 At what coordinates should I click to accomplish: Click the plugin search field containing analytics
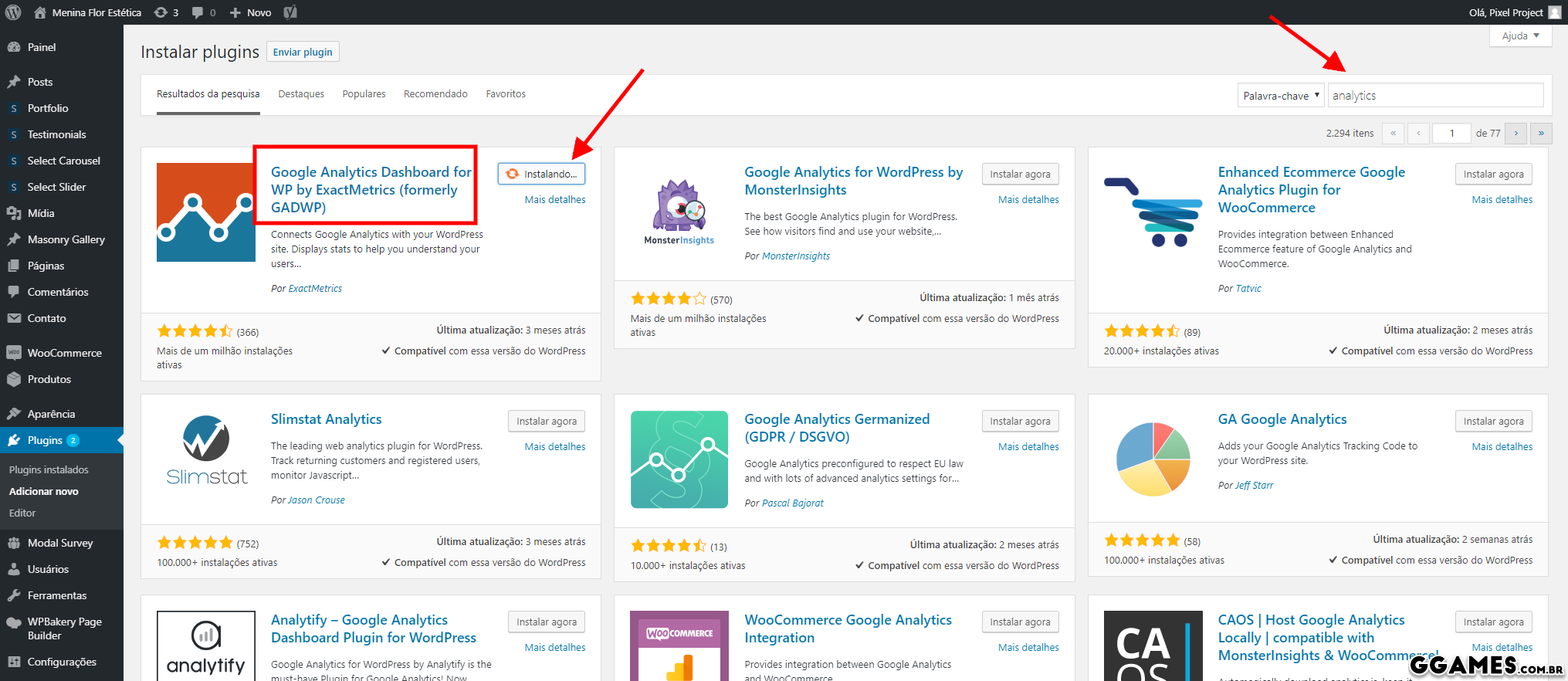click(1434, 96)
